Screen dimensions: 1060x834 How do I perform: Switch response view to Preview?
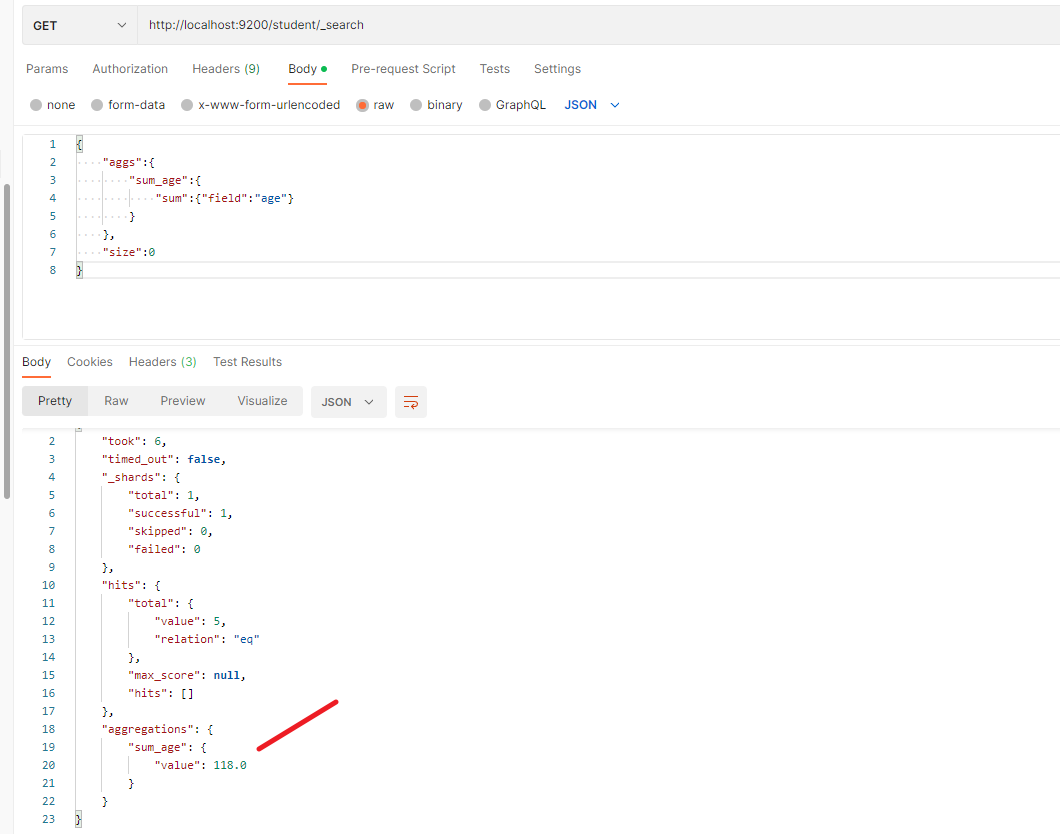coord(183,401)
